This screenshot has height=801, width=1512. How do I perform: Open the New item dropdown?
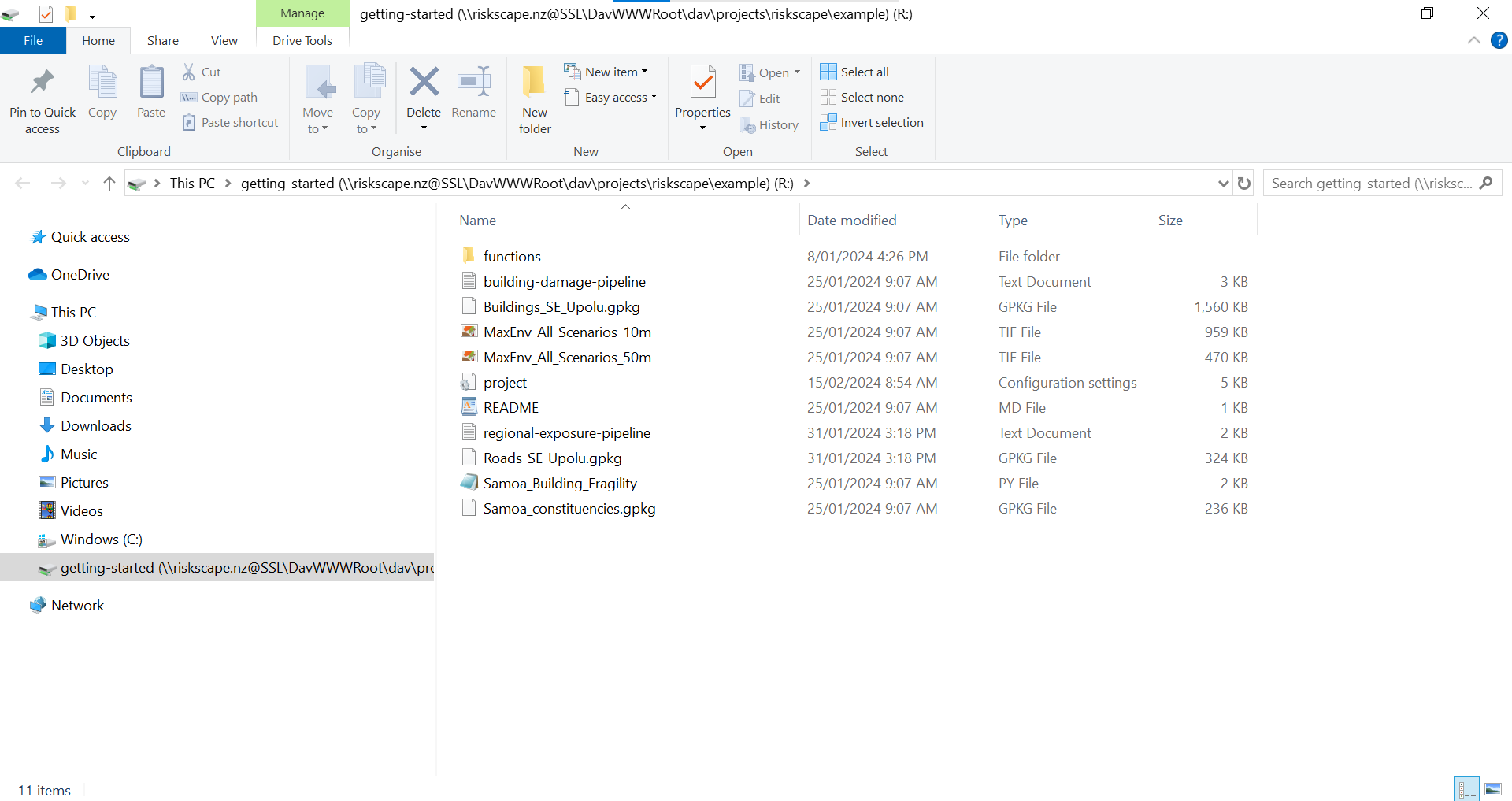pyautogui.click(x=606, y=72)
